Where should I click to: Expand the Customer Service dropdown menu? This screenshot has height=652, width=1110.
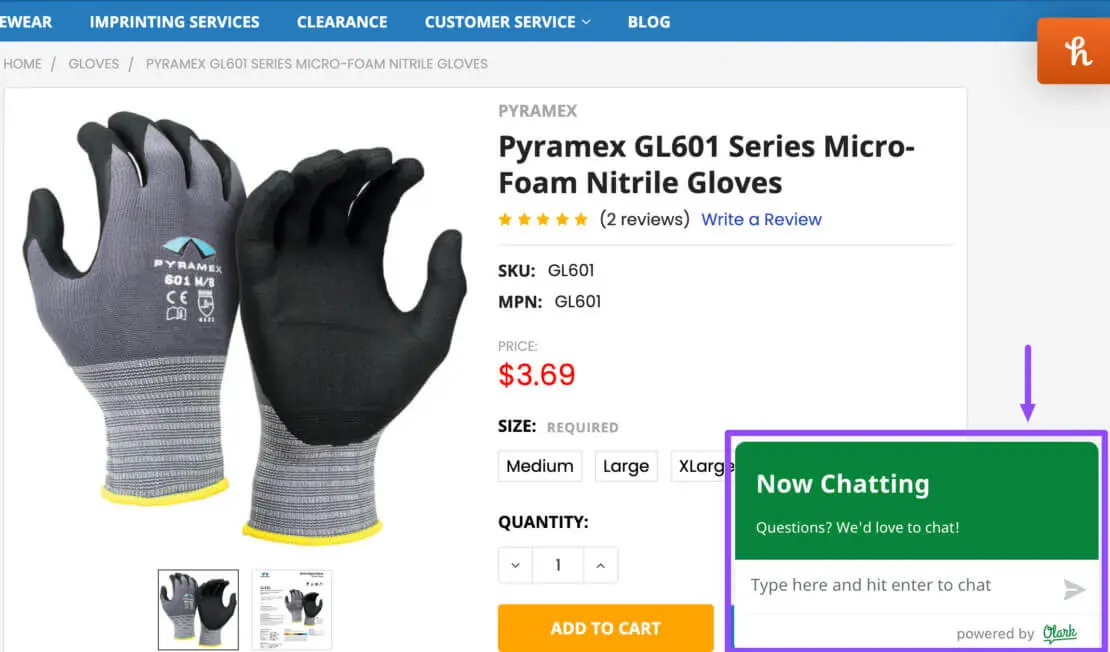click(x=507, y=21)
